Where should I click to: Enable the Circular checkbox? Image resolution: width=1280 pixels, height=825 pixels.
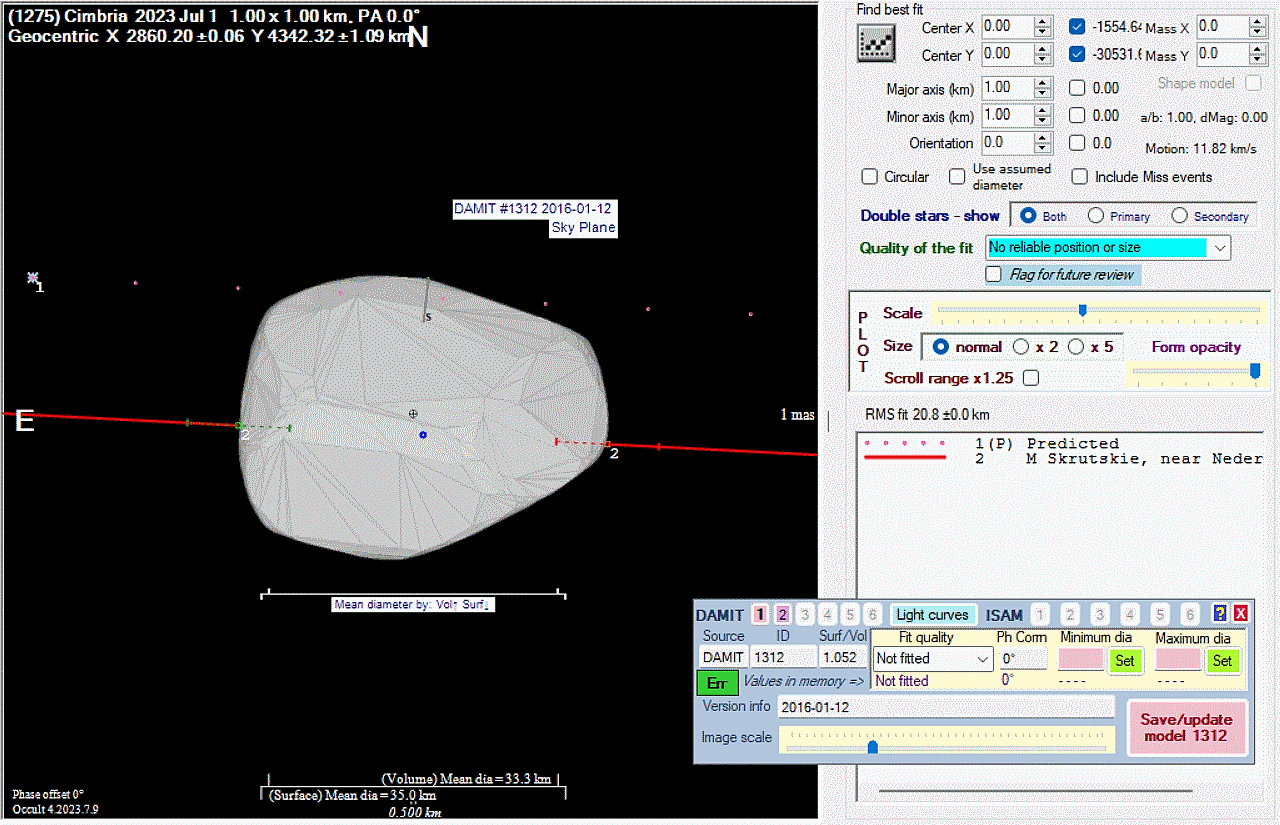870,177
